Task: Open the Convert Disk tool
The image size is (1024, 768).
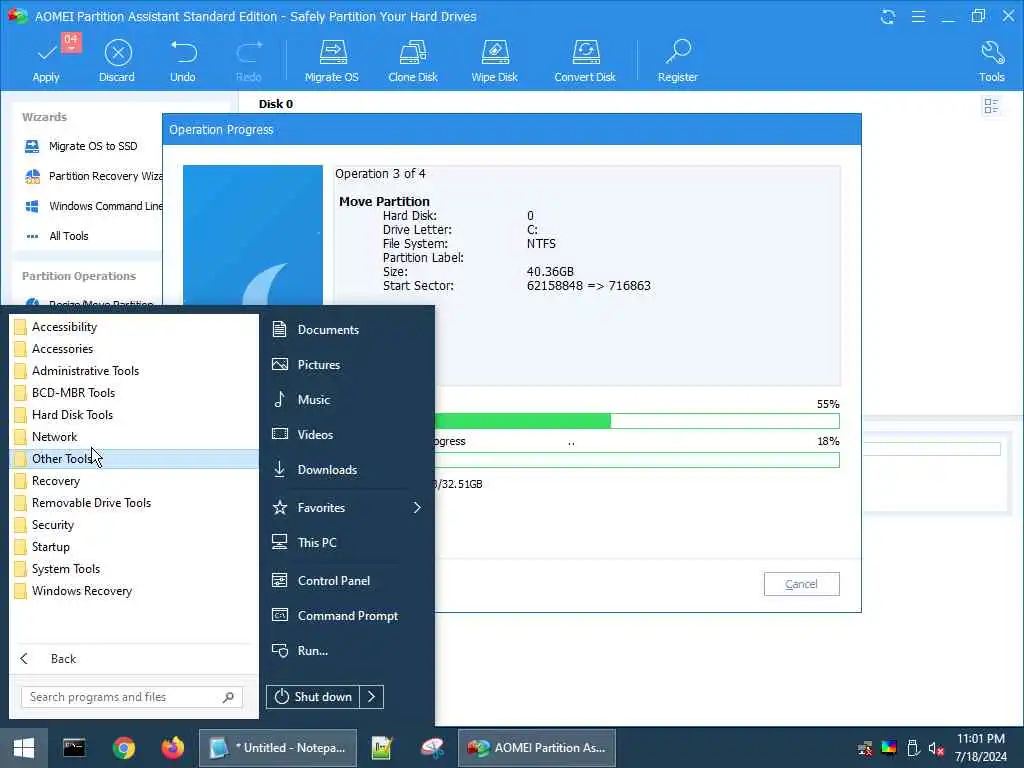Action: coord(585,59)
